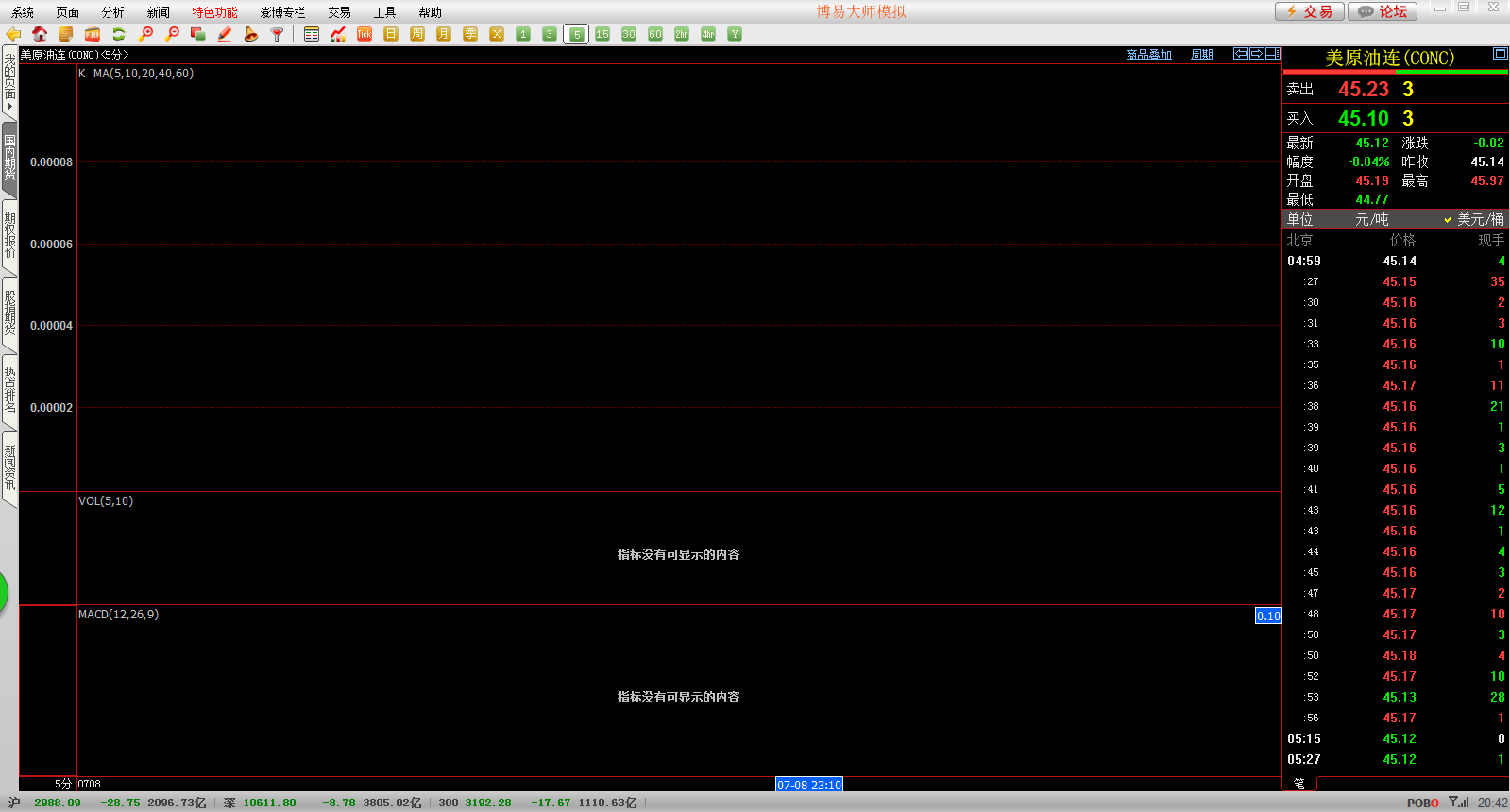Open the 特色功能 menu
1510x812 pixels.
point(214,12)
